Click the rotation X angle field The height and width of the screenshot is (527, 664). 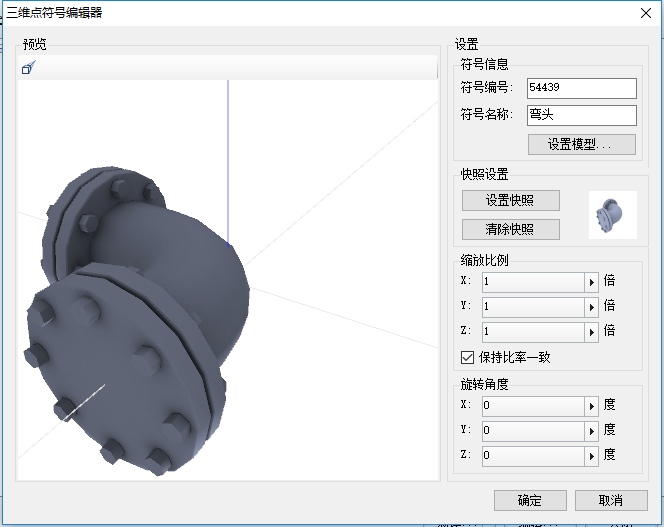coord(533,406)
